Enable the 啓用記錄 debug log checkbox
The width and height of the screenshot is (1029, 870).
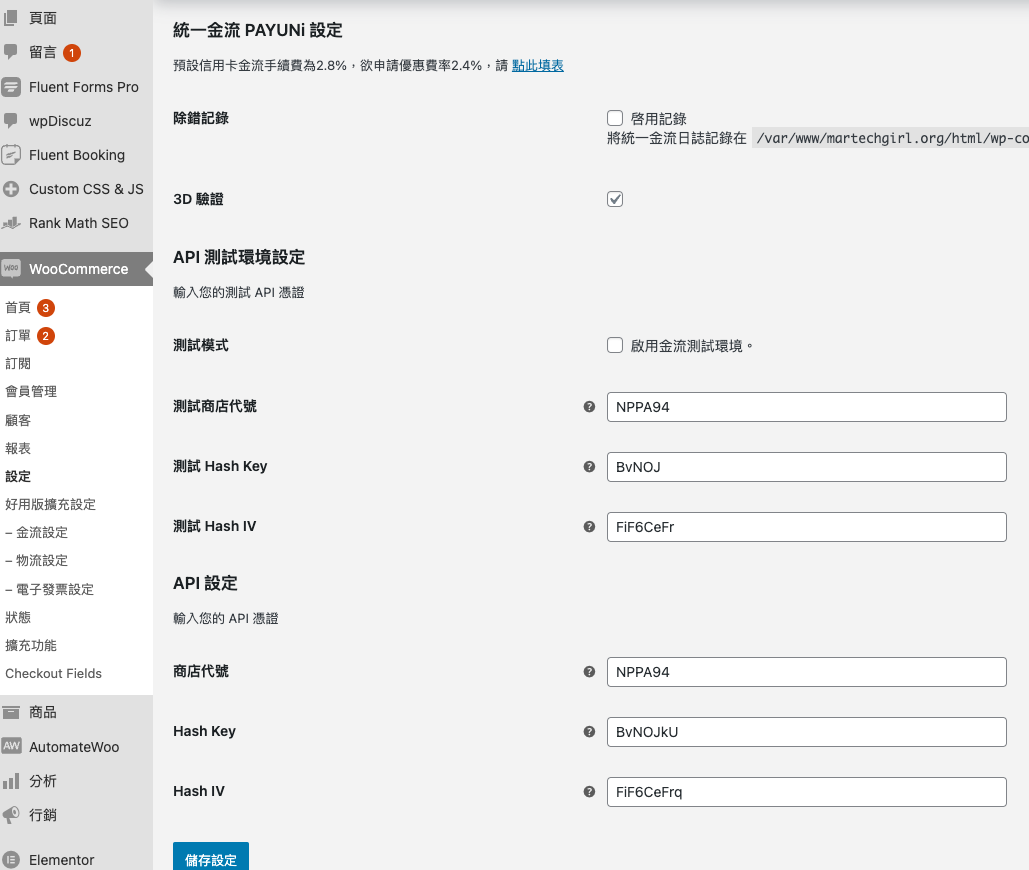click(x=615, y=117)
